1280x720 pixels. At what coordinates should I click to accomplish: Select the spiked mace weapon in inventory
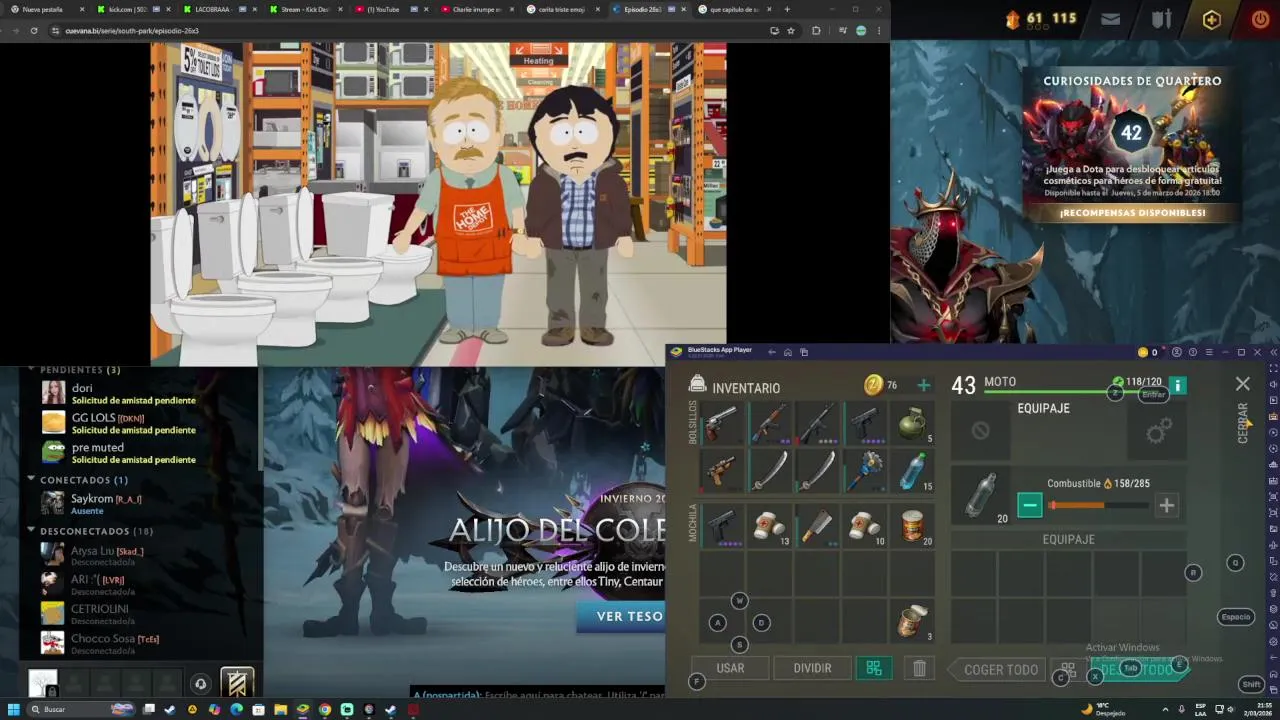864,471
